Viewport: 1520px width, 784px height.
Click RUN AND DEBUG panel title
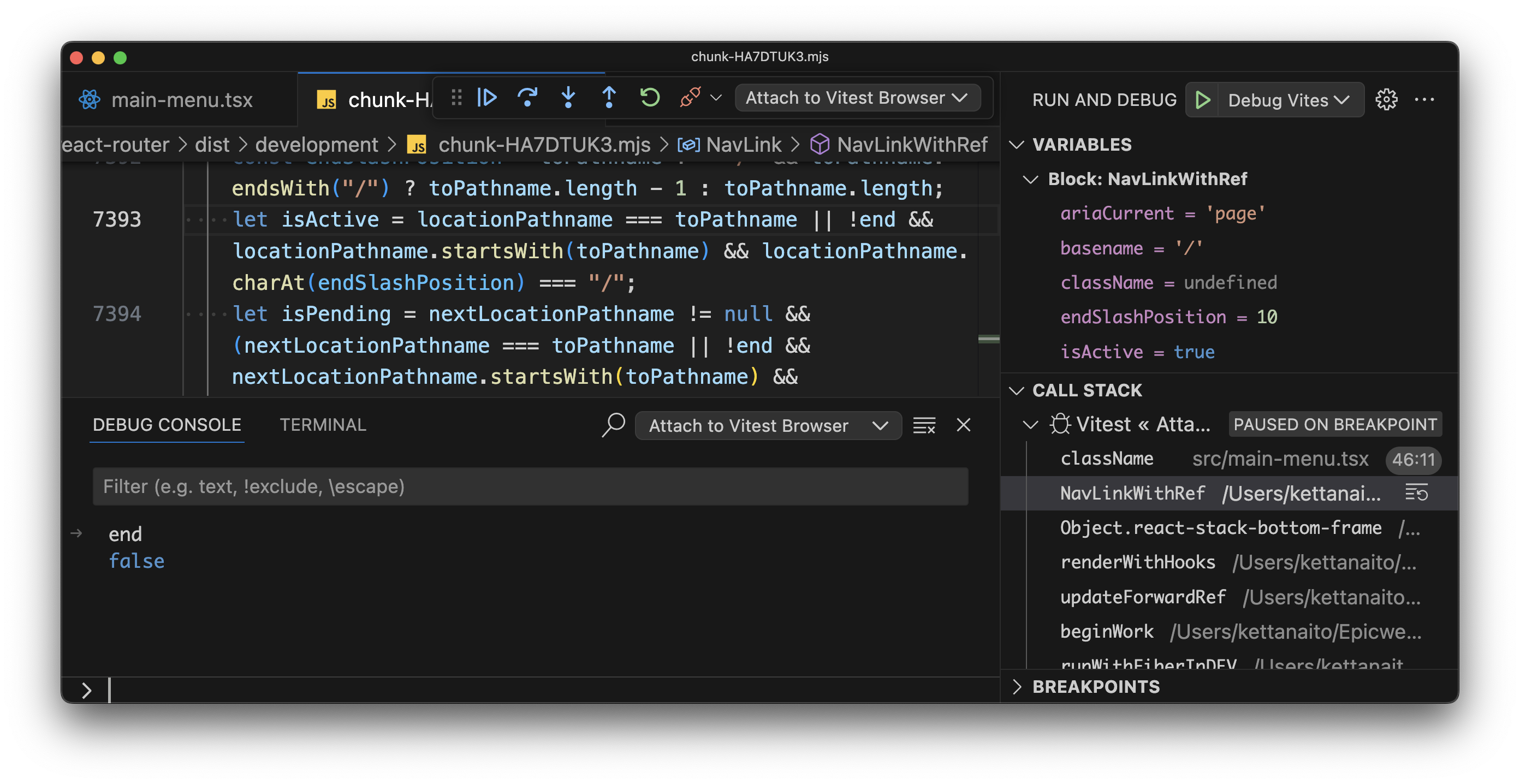1104,100
